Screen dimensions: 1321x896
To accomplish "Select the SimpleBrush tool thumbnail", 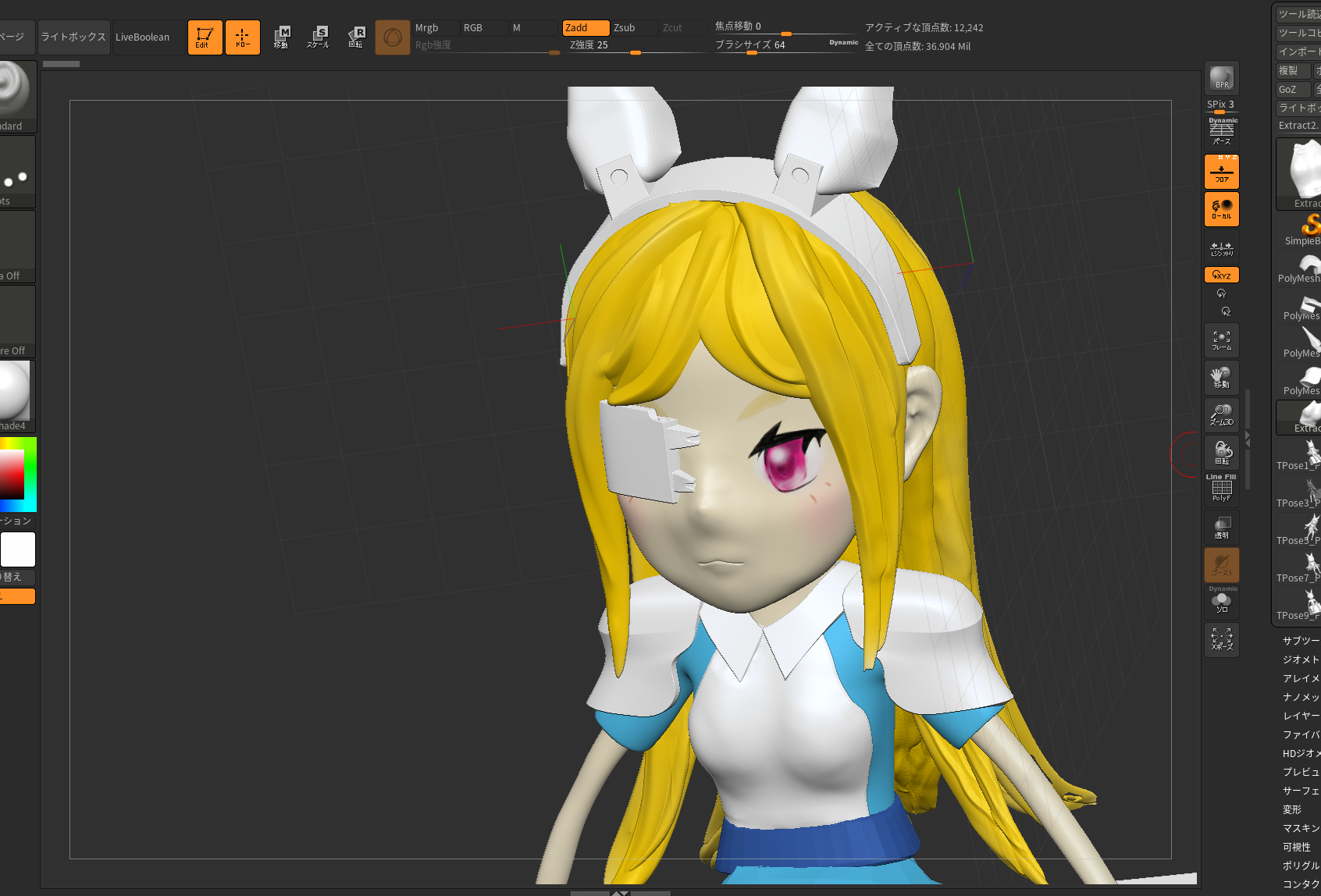I will point(1299,230).
